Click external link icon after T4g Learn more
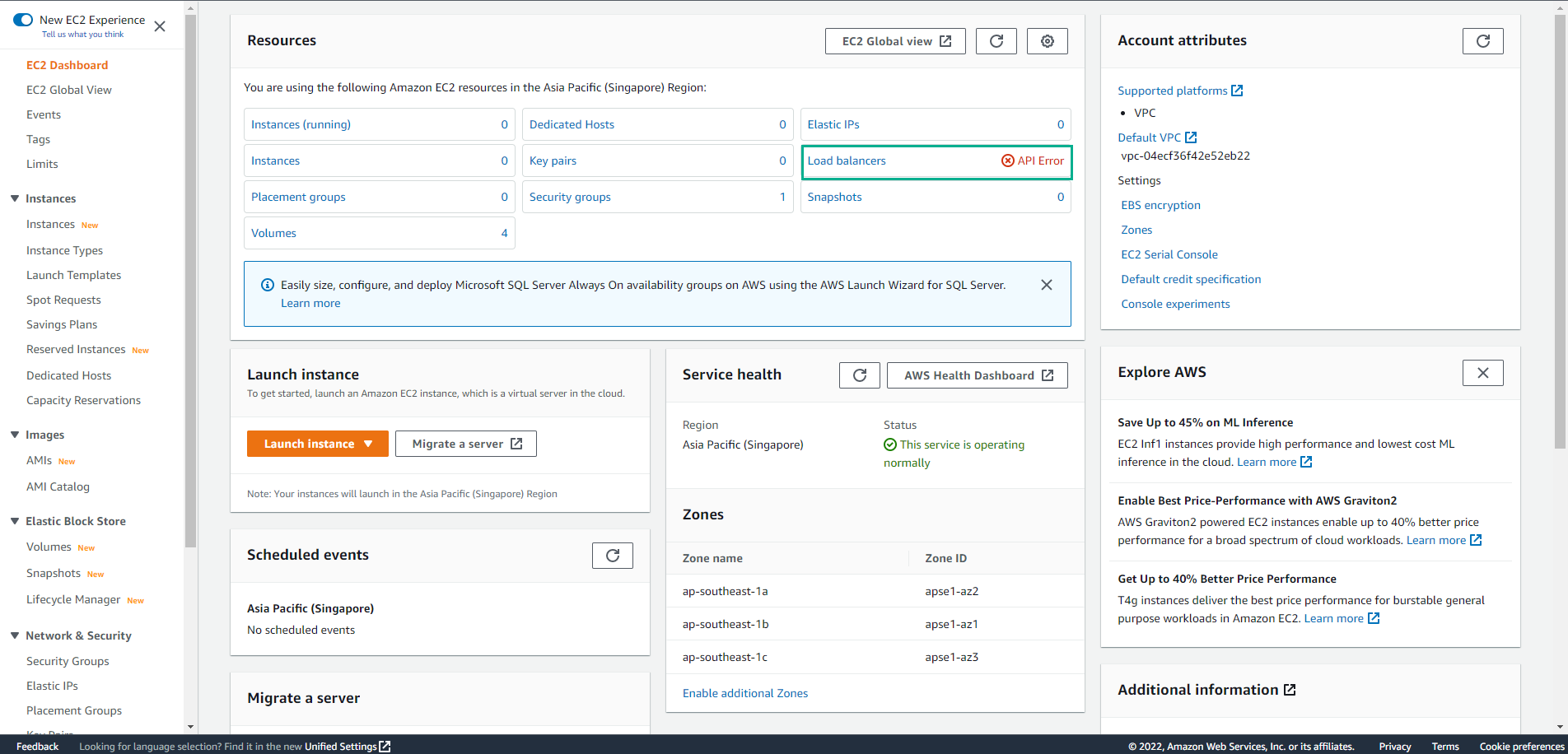This screenshot has width=1568, height=754. 1374,618
